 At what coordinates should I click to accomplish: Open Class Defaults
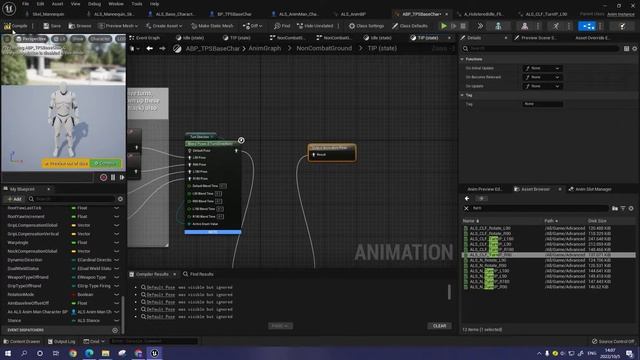coord(410,26)
